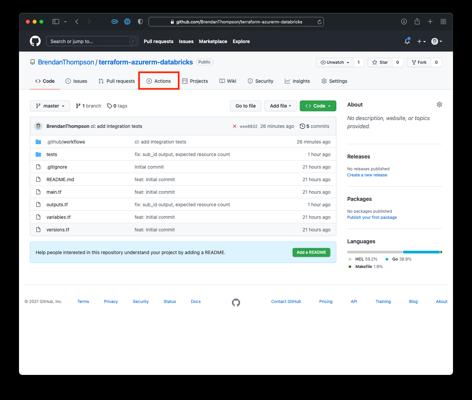This screenshot has height=400, width=472.
Task: Go back with Safari back arrow
Action: click(x=77, y=22)
